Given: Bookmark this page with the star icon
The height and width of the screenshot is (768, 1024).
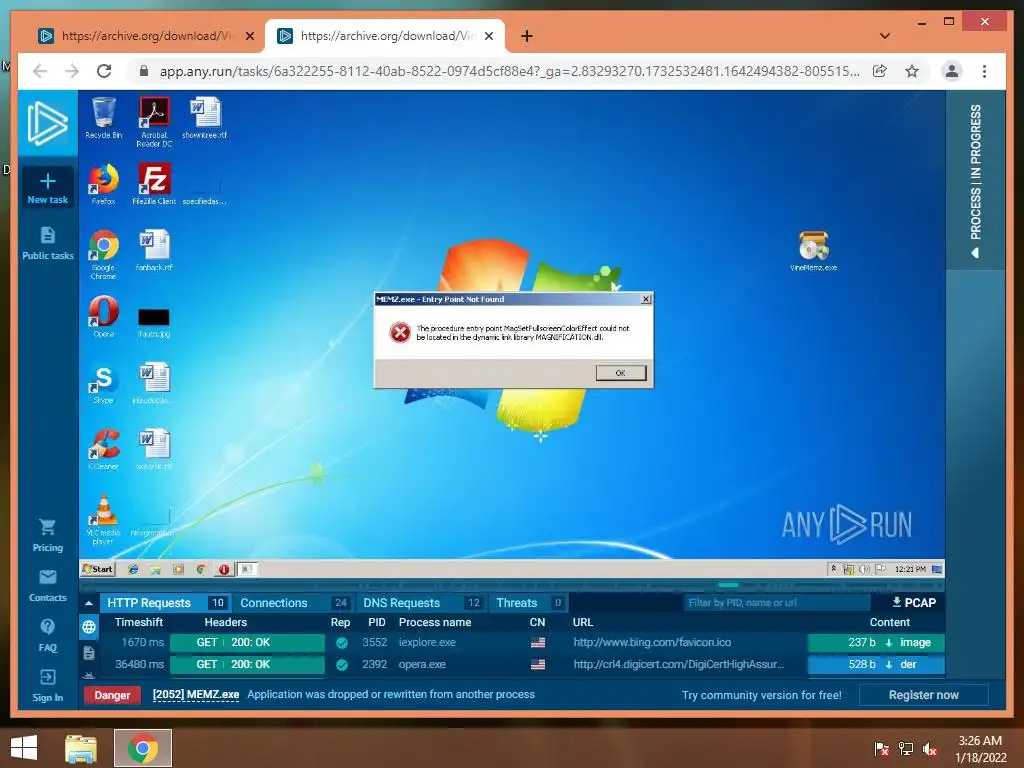Looking at the screenshot, I should 912,71.
